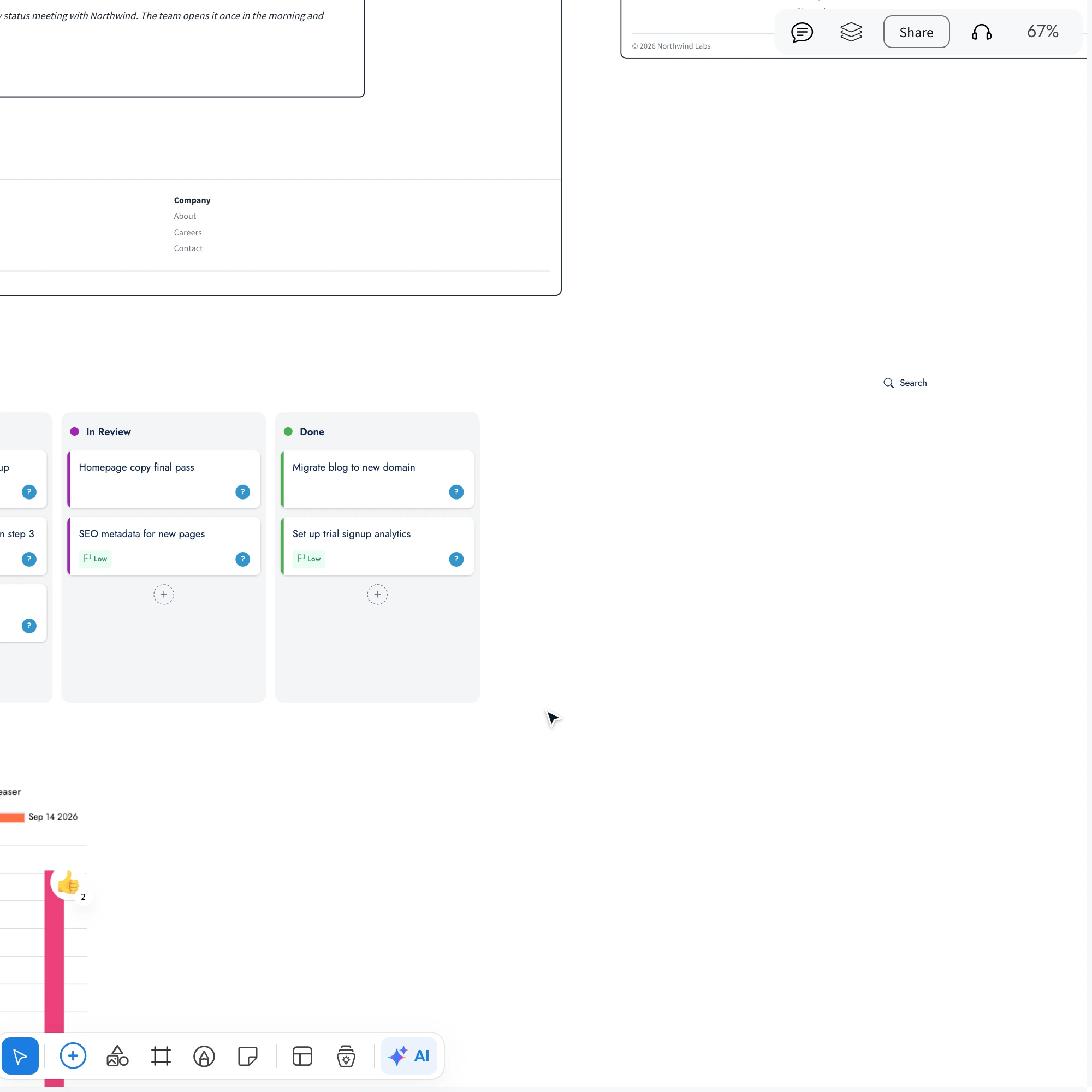Pick the sticky note tool
1092x1092 pixels.
click(x=247, y=1056)
